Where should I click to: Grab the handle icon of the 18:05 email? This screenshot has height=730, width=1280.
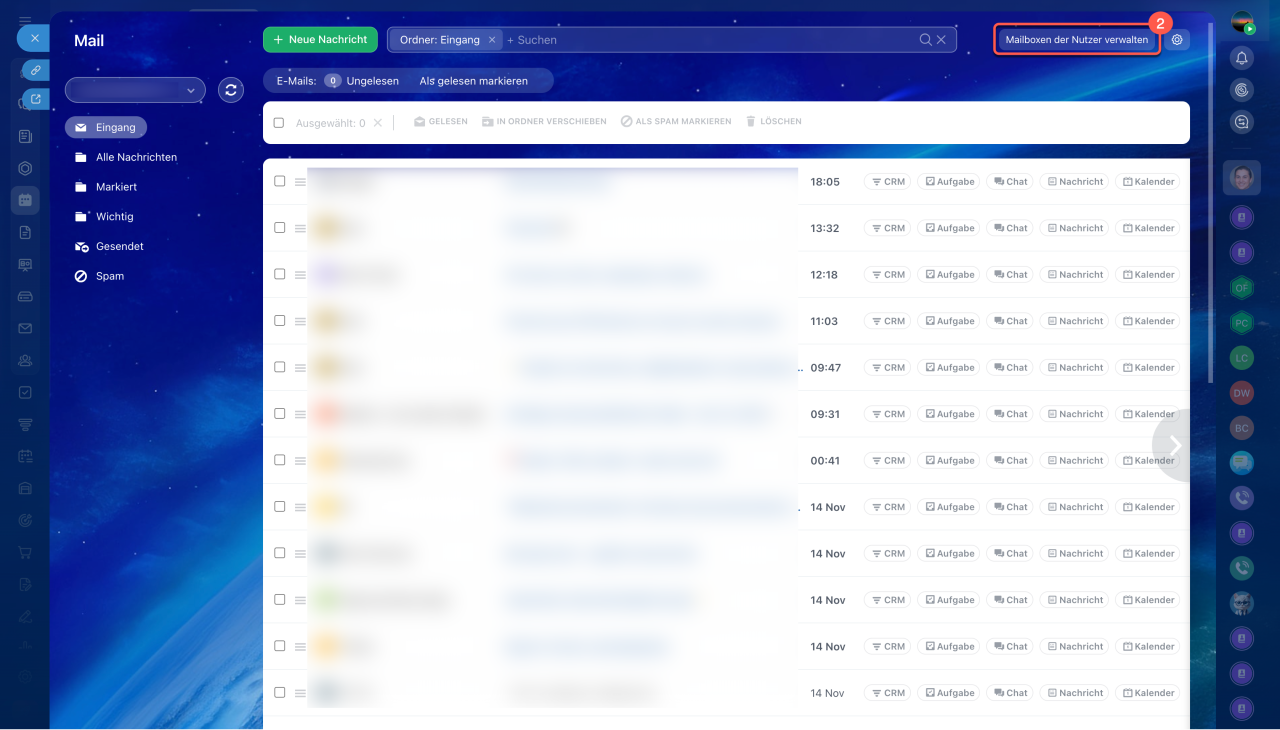pos(300,182)
